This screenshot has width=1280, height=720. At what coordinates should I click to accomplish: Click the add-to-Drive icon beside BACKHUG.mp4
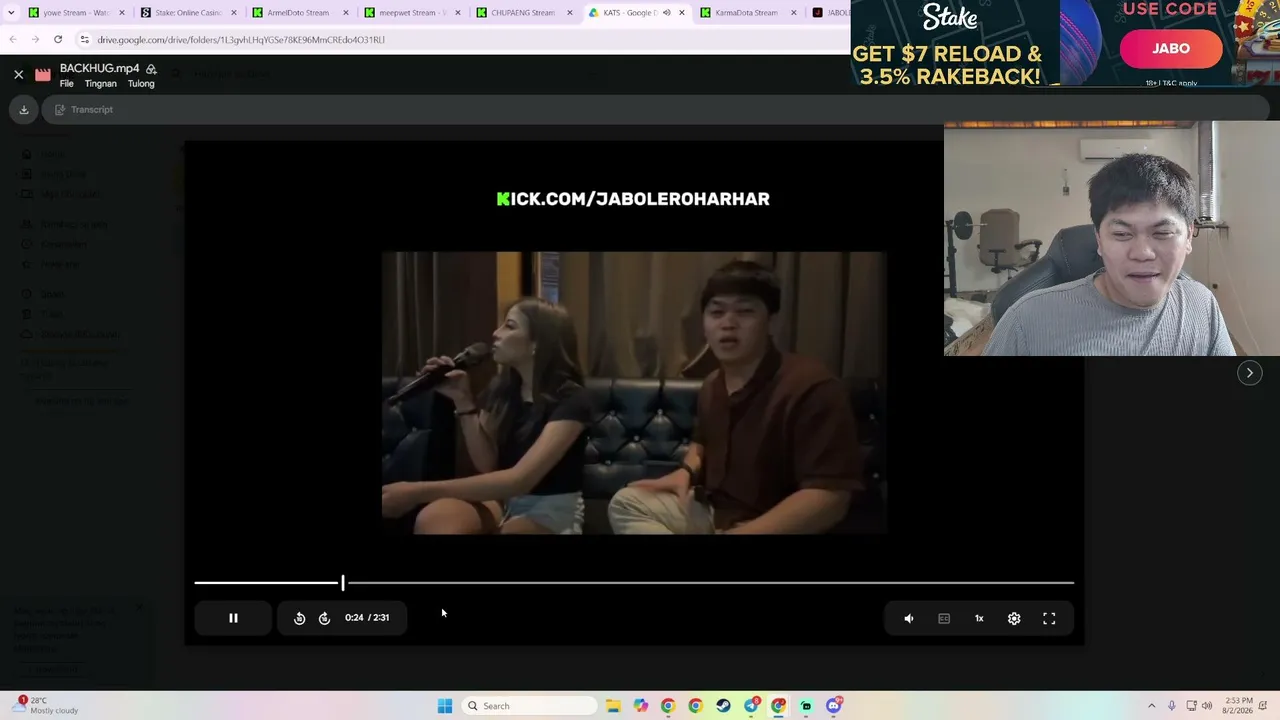click(x=151, y=69)
